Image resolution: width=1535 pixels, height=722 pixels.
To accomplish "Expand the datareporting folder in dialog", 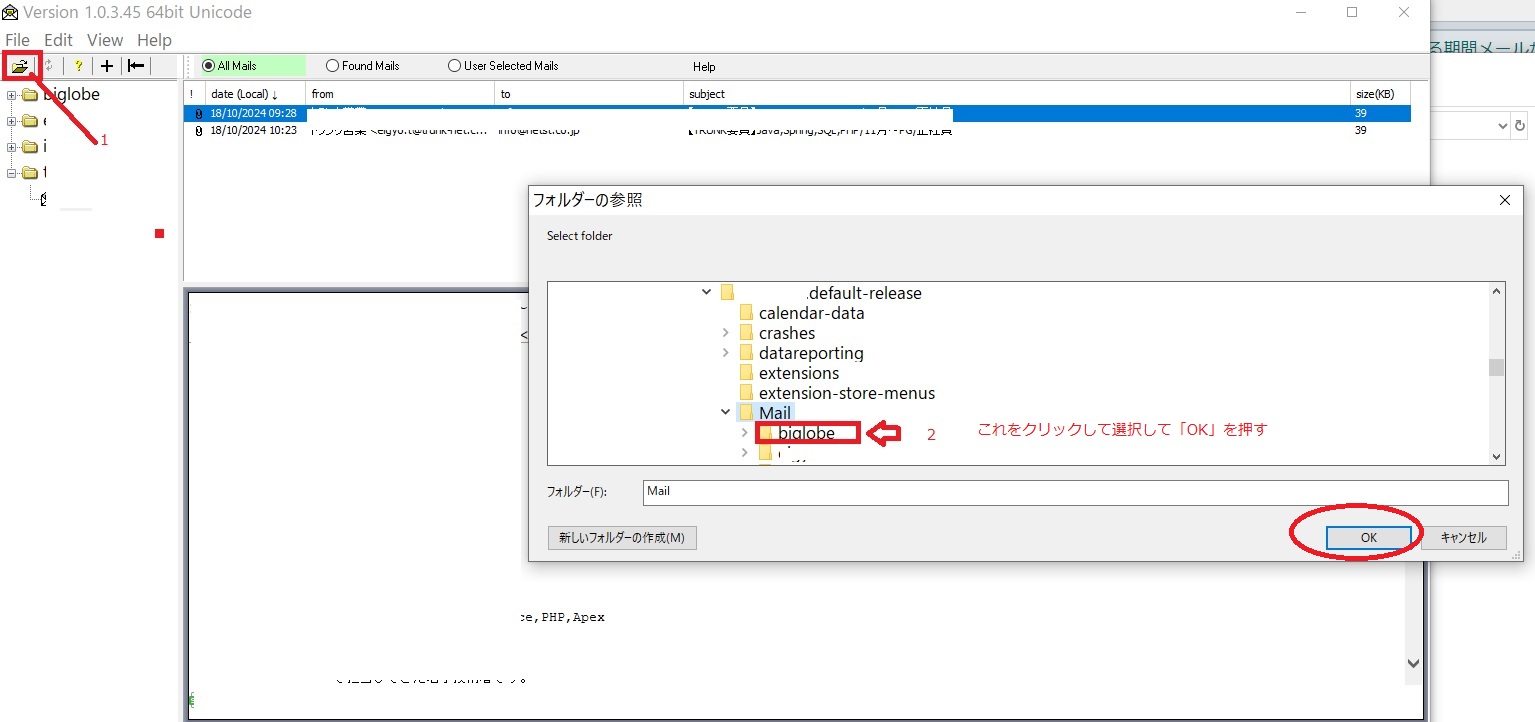I will click(x=725, y=353).
